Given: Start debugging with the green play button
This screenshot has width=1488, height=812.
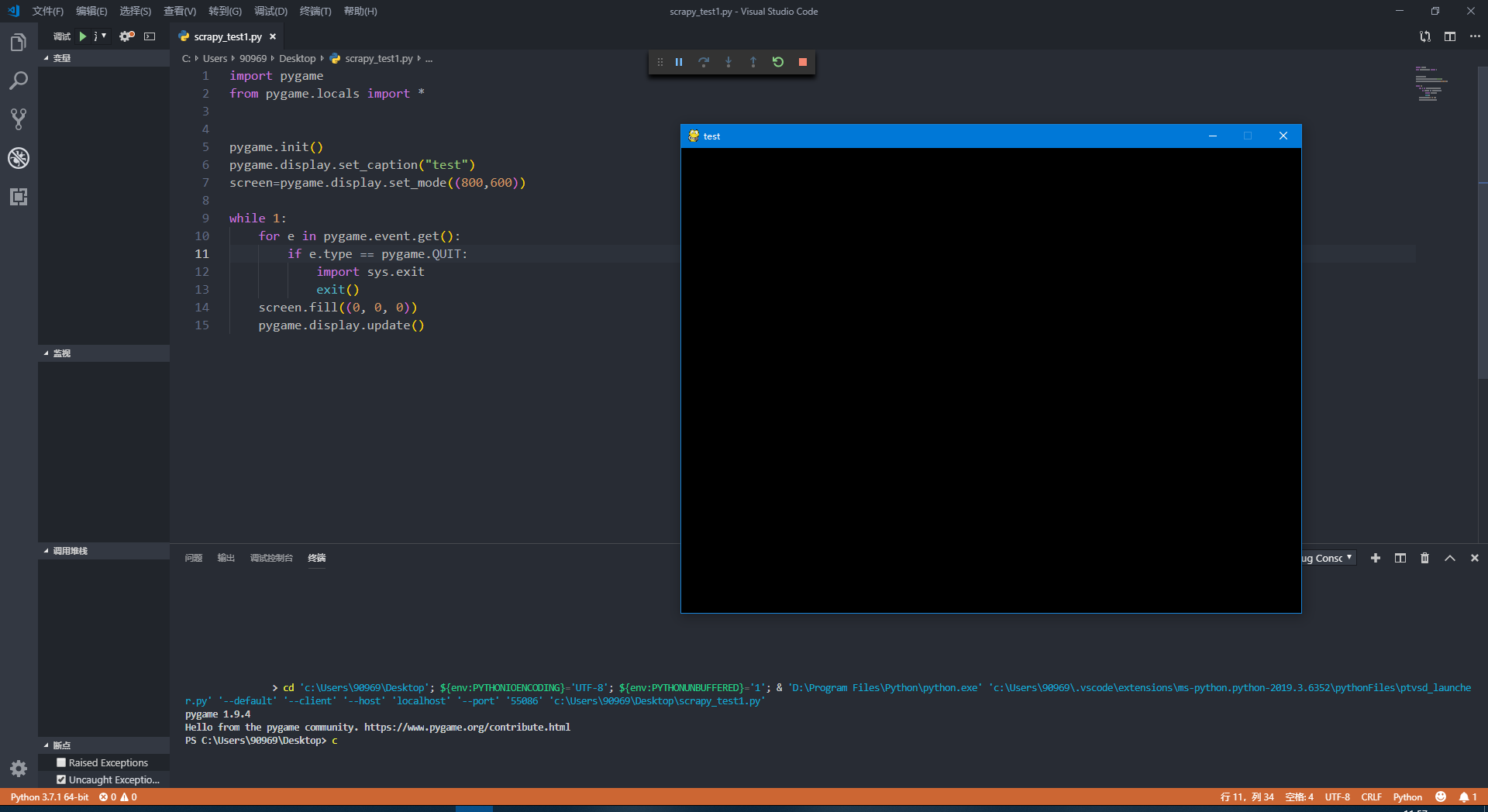Looking at the screenshot, I should (x=82, y=36).
